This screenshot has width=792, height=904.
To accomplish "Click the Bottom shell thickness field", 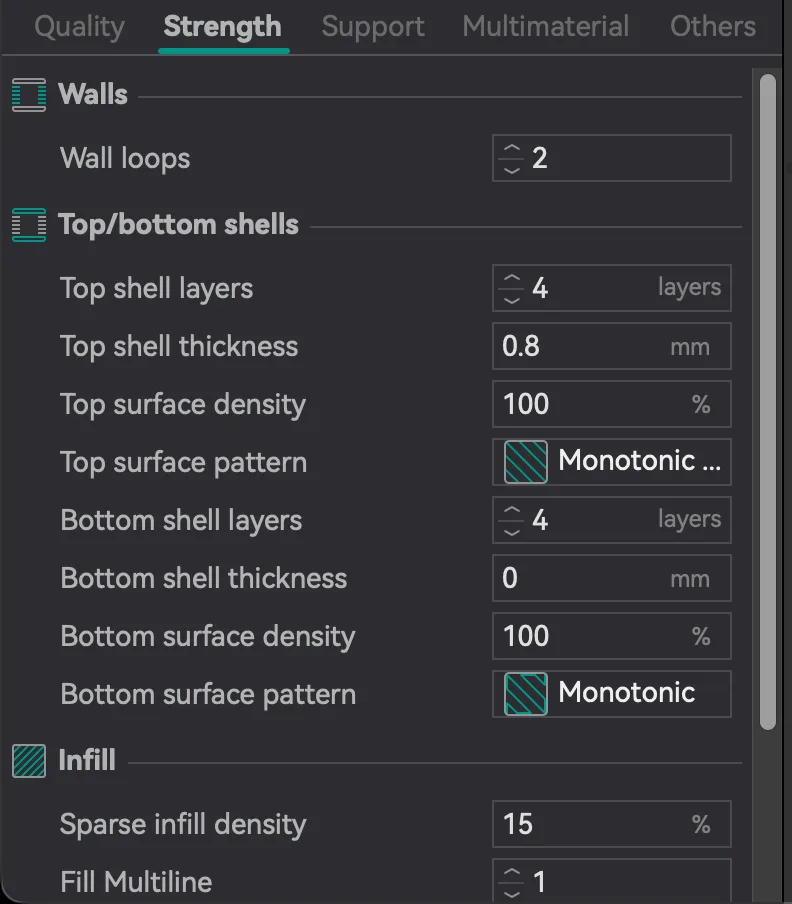I will (612, 578).
